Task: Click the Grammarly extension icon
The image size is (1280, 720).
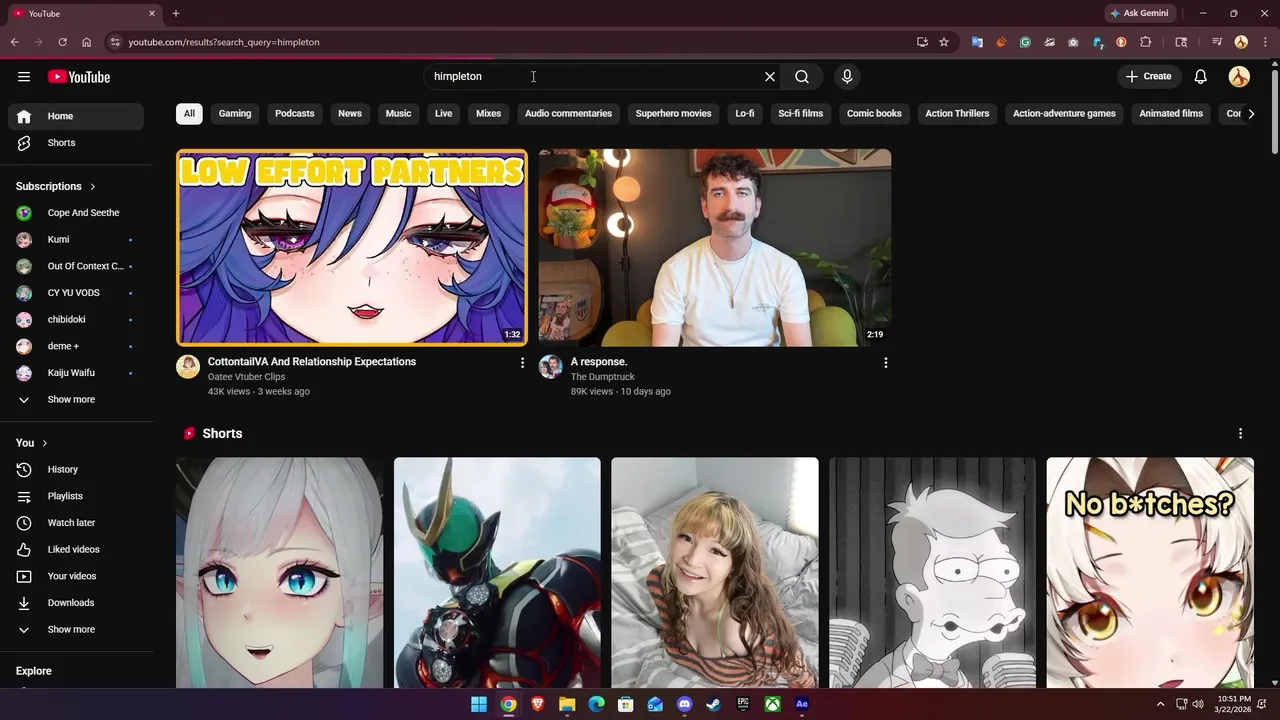Action: (1025, 42)
